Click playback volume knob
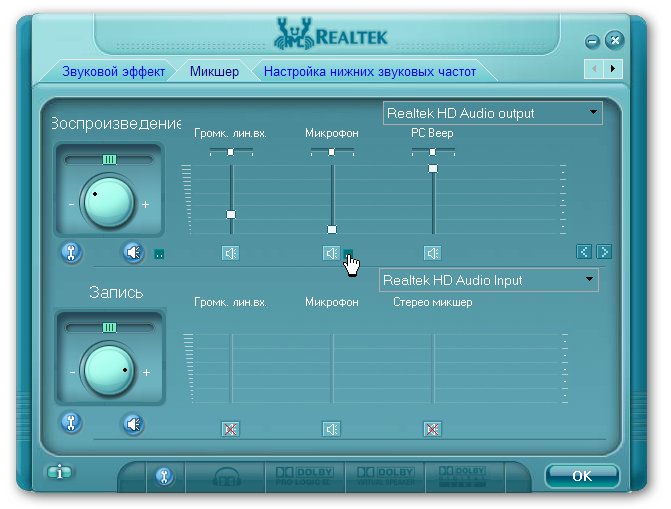Image resolution: width=671 pixels, height=509 pixels. tap(109, 203)
